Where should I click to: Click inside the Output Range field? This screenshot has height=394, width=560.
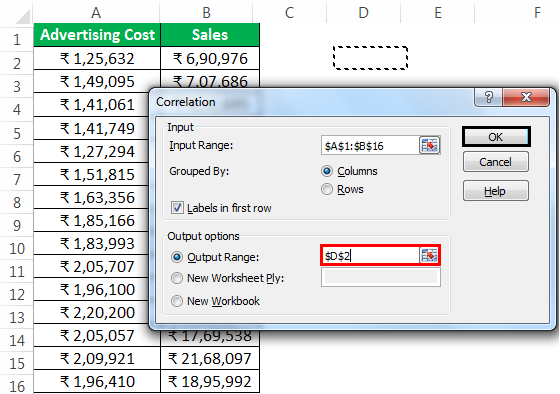pyautogui.click(x=370, y=256)
